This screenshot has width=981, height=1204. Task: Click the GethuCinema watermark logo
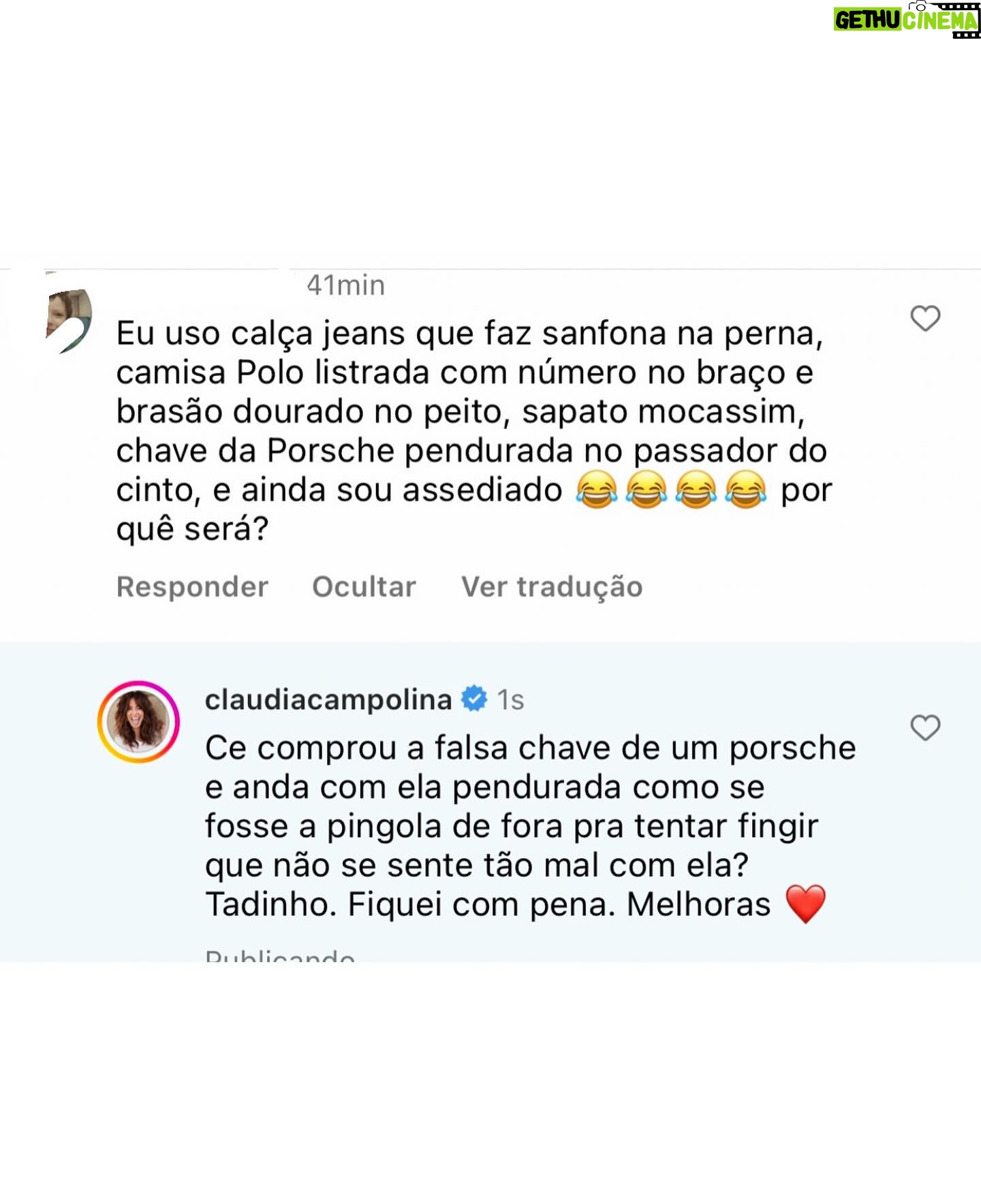(x=905, y=20)
